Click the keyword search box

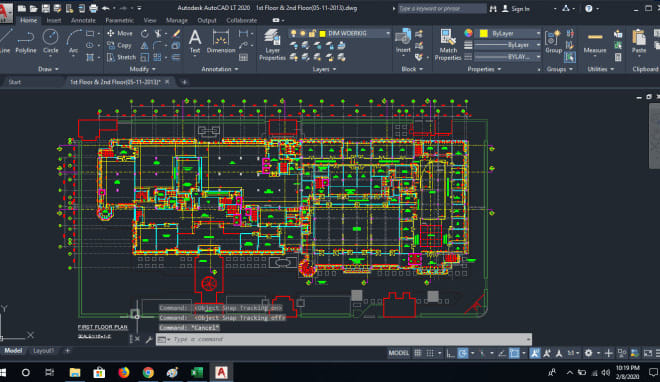[x=442, y=8]
